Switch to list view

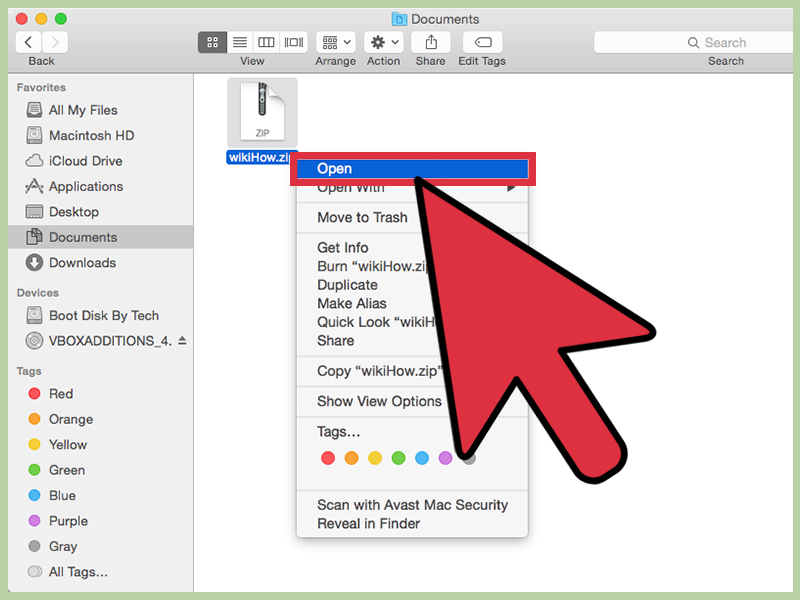tap(240, 42)
